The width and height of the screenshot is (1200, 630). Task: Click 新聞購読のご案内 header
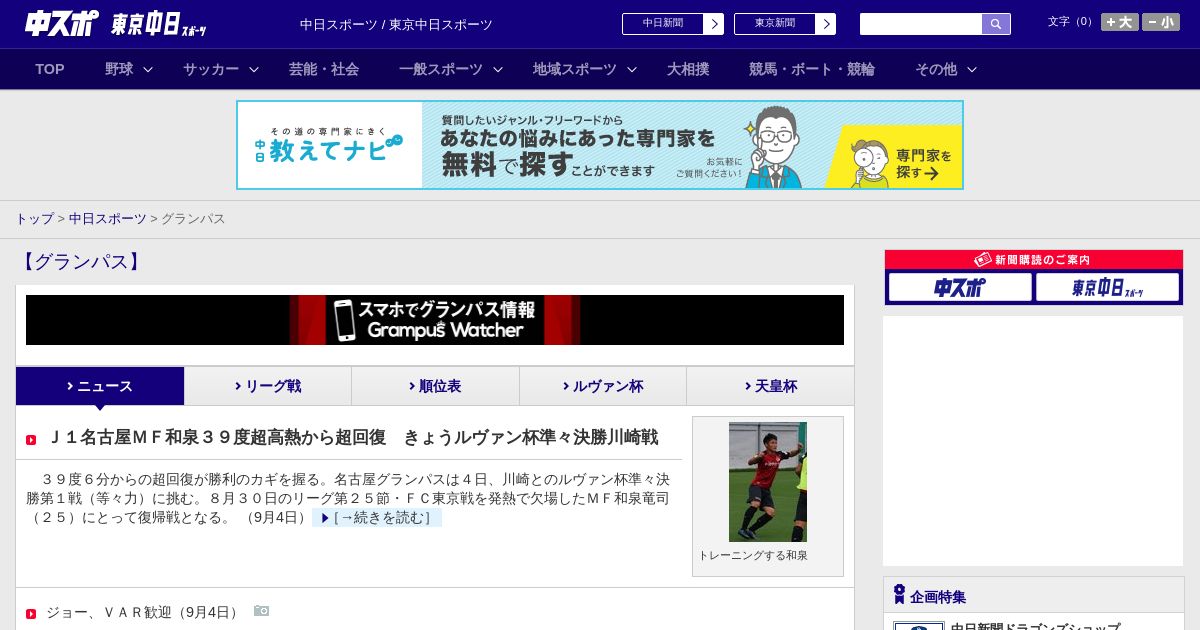click(1034, 260)
